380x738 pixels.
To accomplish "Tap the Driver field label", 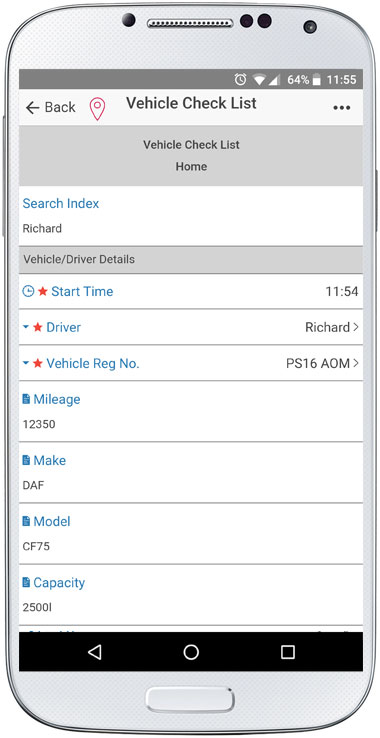I will (x=64, y=327).
